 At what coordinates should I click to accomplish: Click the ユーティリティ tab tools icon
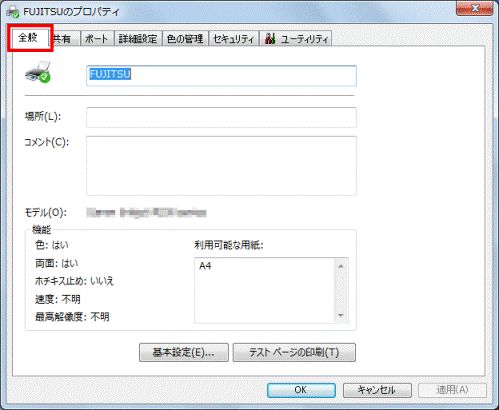click(x=270, y=39)
